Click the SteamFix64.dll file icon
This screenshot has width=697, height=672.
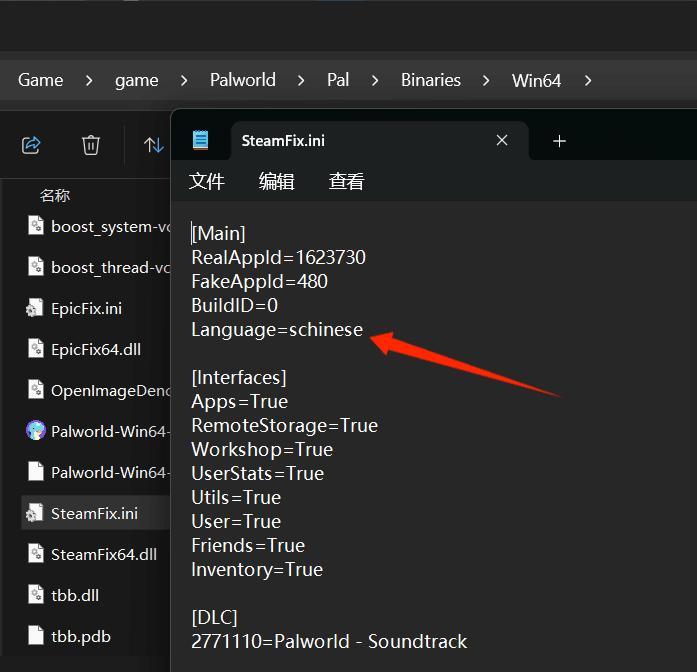(x=36, y=553)
